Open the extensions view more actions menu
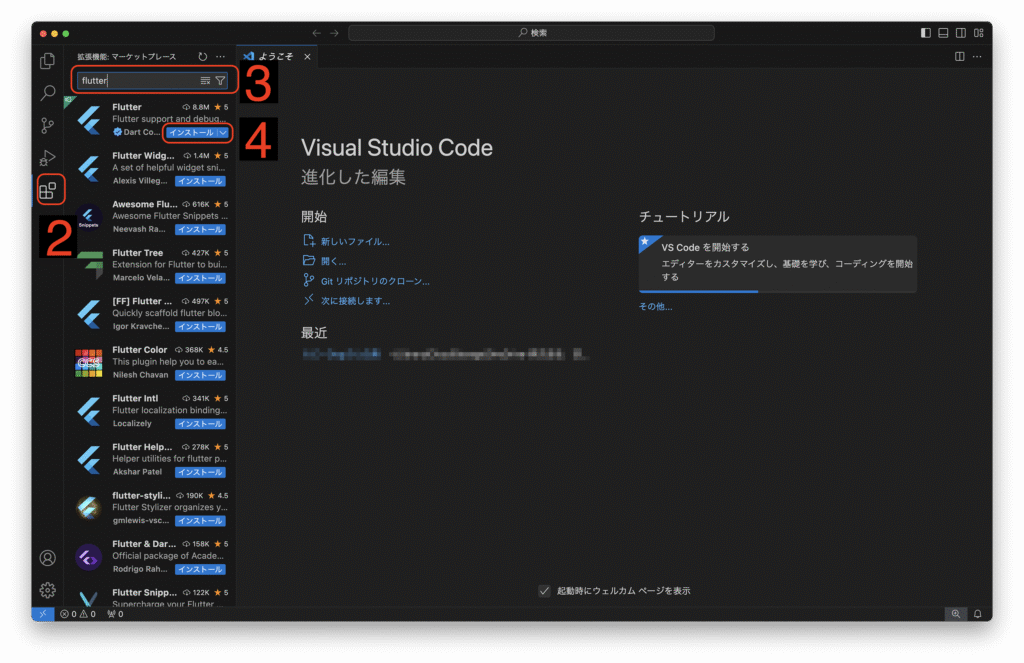This screenshot has height=663, width=1024. click(x=221, y=57)
